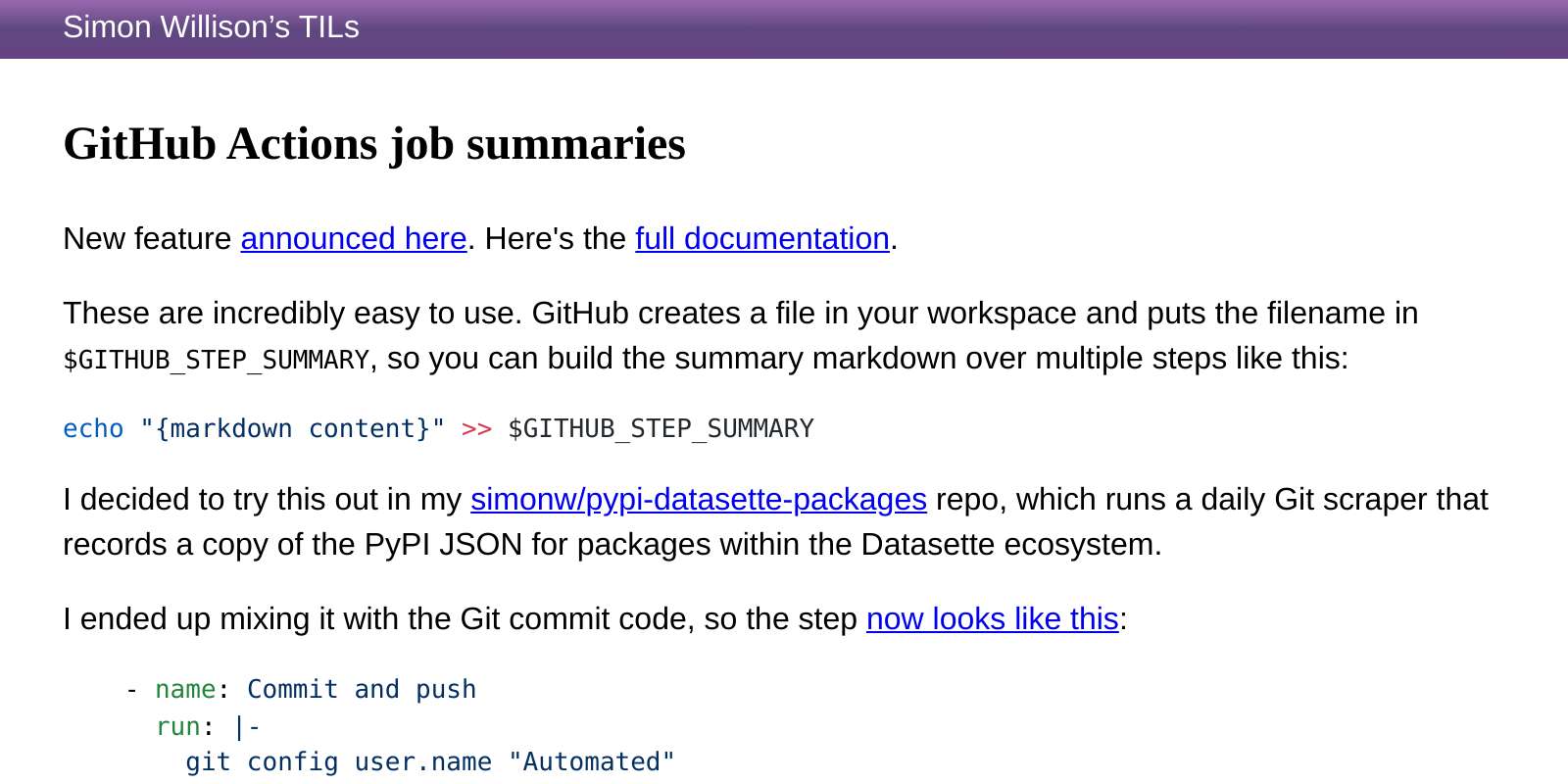Open the "full documentation" link

pyautogui.click(x=760, y=238)
